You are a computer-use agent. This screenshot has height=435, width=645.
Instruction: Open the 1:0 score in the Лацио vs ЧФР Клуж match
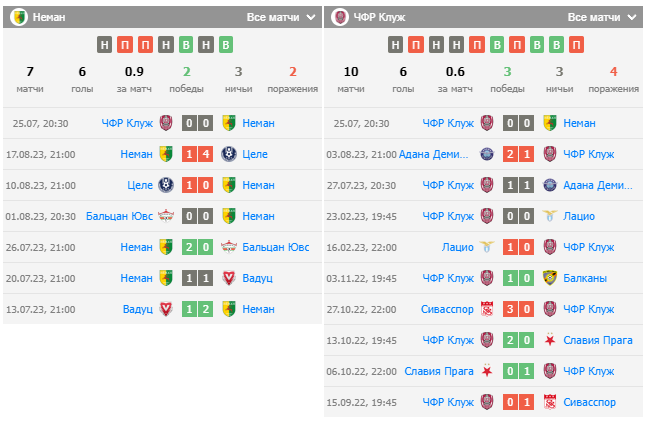518,247
